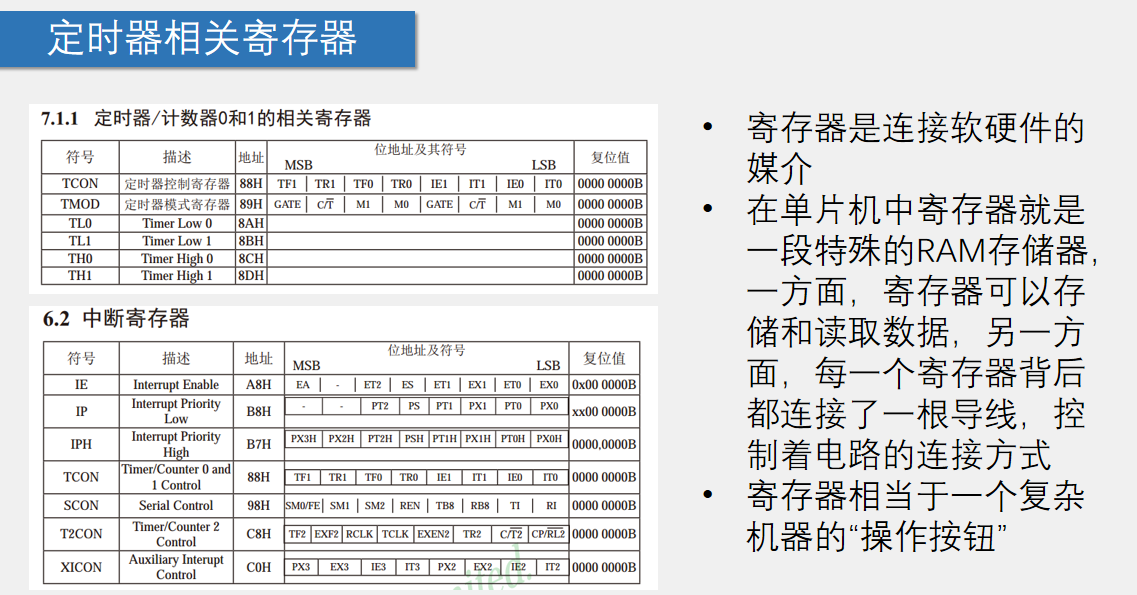Screen dimensions: 1137x595
Task: Click the SM0/FE bit in SCON row
Action: pos(303,505)
